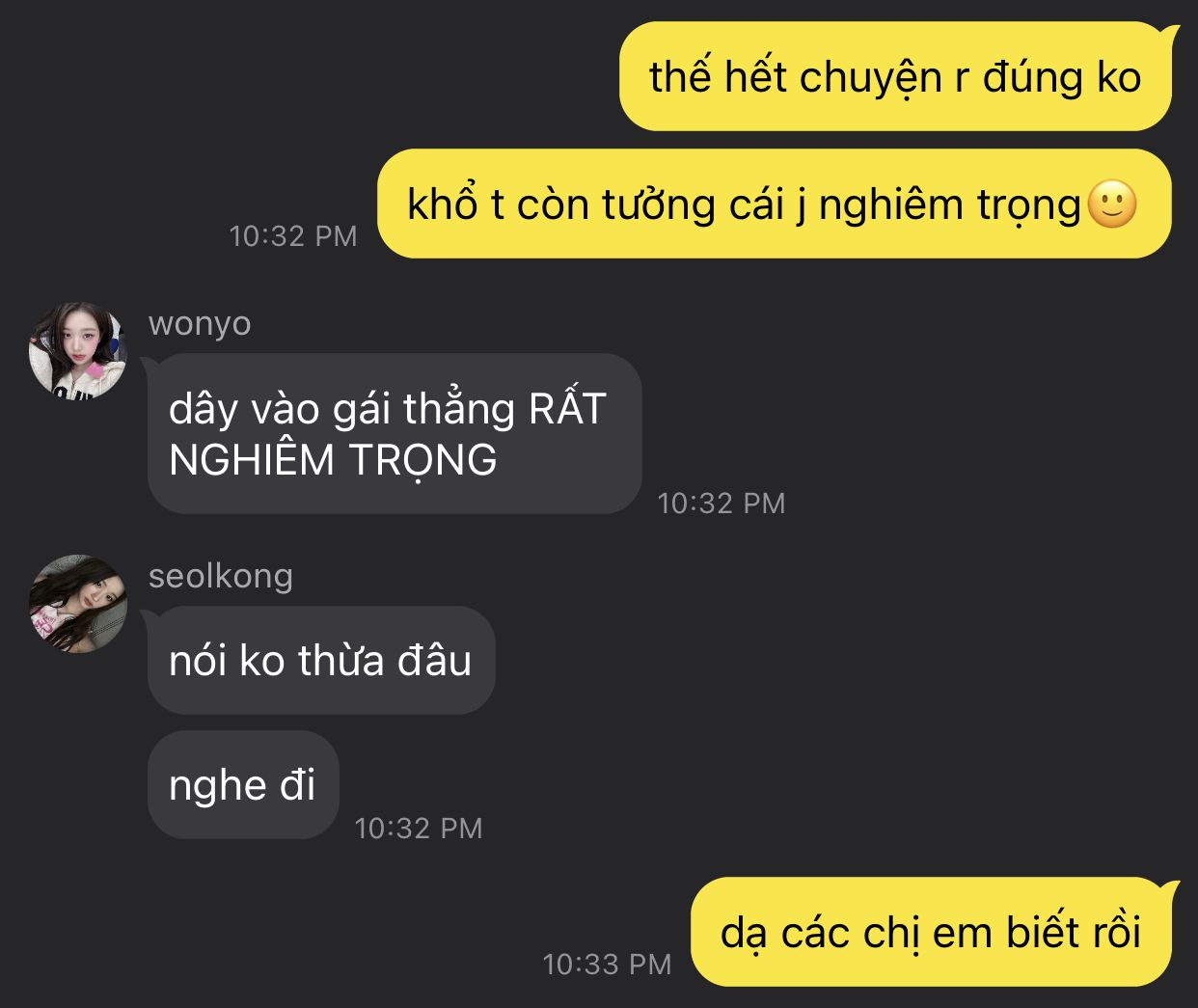Open wonyo's profile picture
1198x1008 pixels.
78,351
